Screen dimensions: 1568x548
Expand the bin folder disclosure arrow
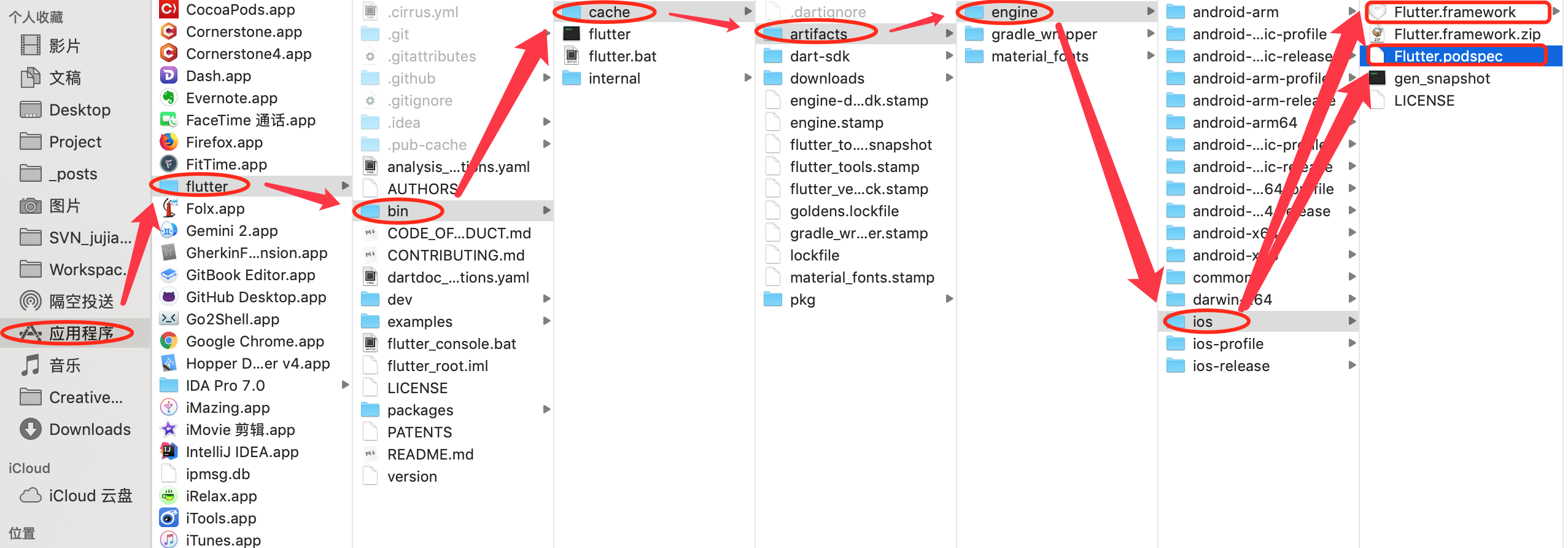tap(546, 210)
